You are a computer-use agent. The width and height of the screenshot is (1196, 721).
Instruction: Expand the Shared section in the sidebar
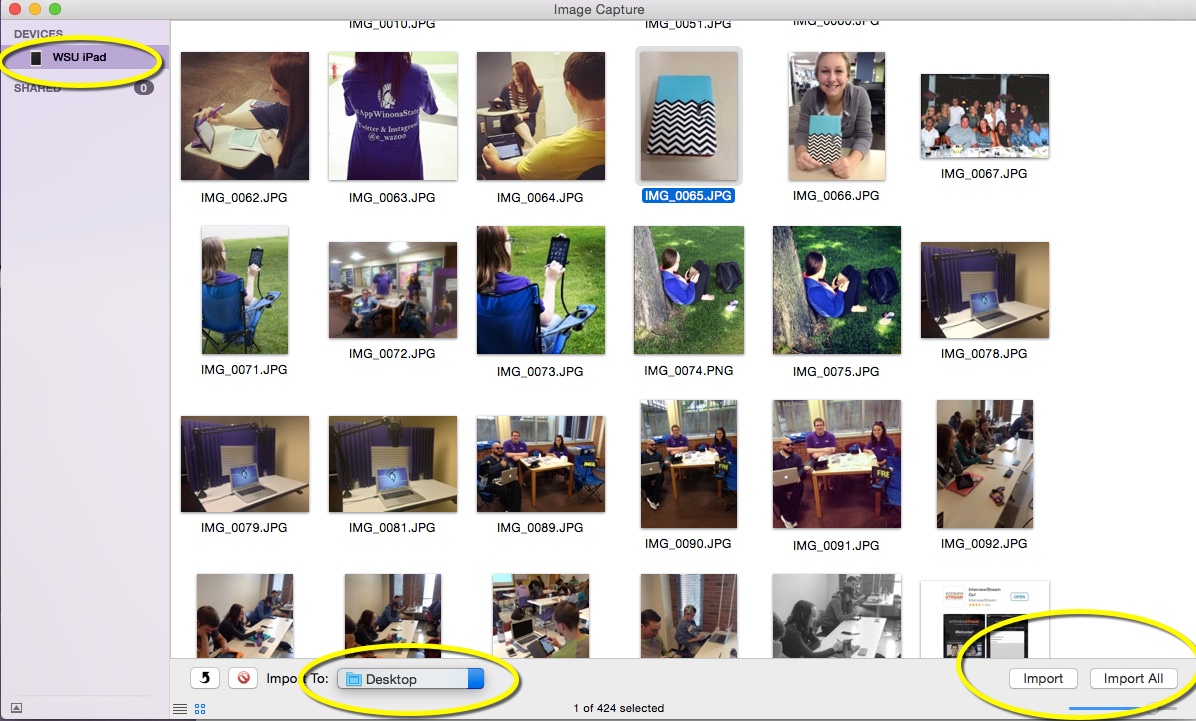coord(36,88)
